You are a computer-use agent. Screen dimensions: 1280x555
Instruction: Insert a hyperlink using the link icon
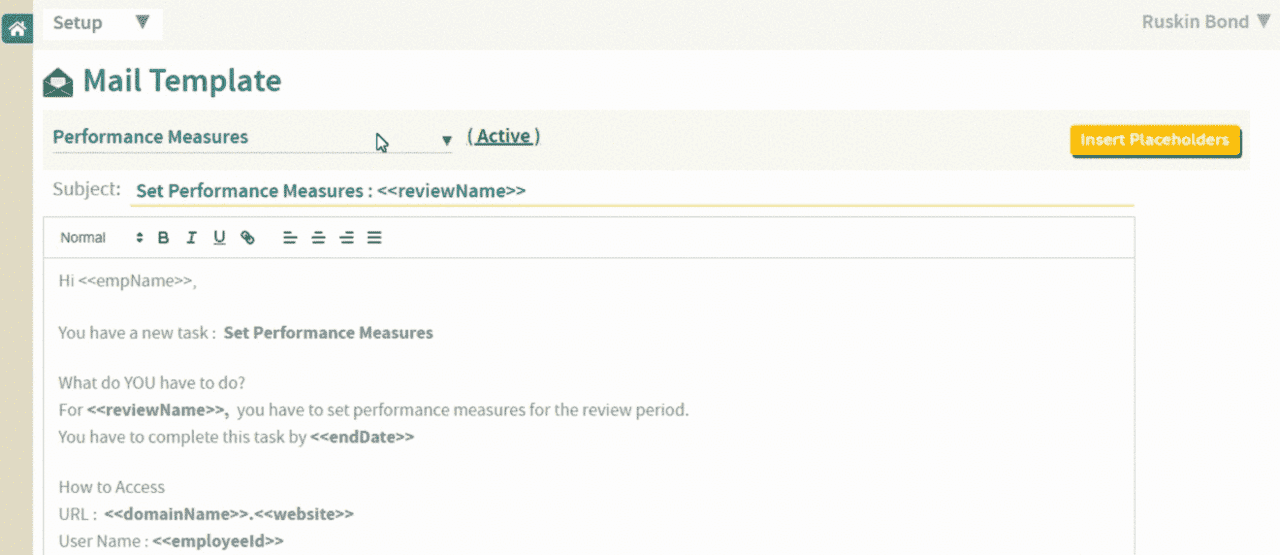[x=248, y=238]
